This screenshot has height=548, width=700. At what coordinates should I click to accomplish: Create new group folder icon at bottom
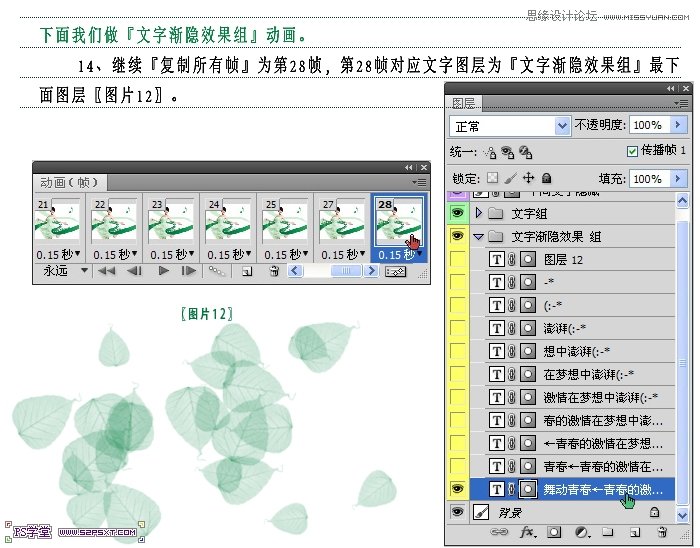pos(607,532)
